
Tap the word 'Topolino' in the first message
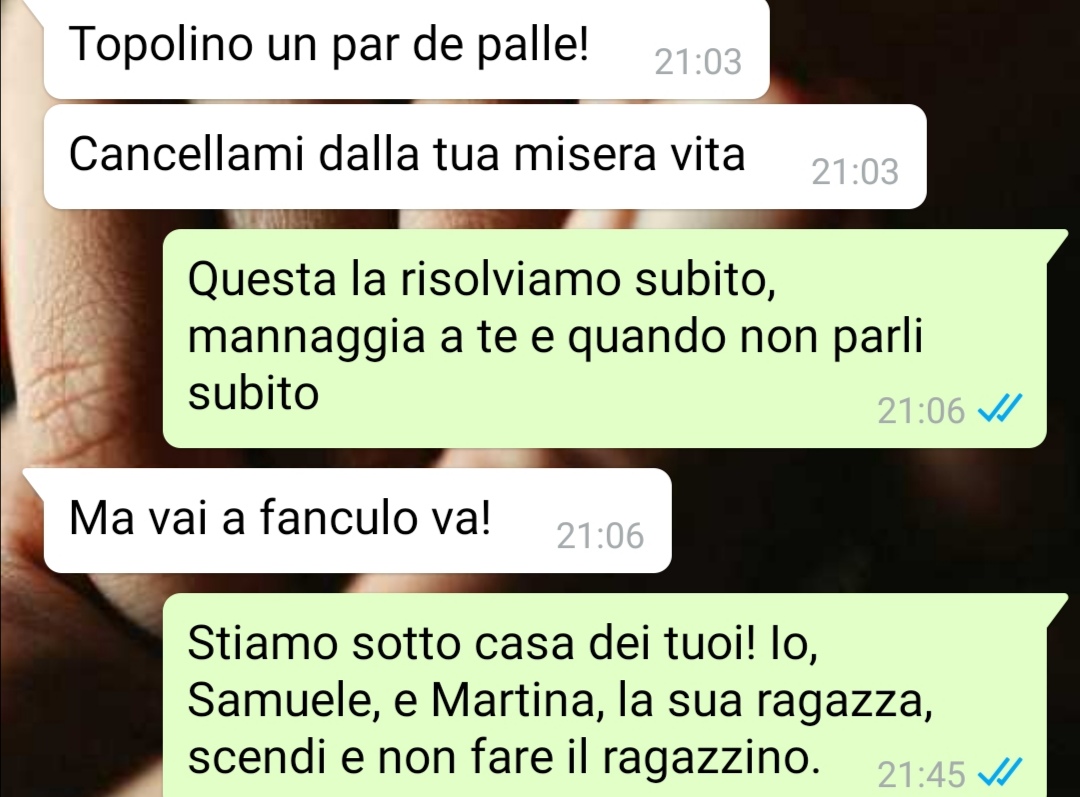(161, 45)
